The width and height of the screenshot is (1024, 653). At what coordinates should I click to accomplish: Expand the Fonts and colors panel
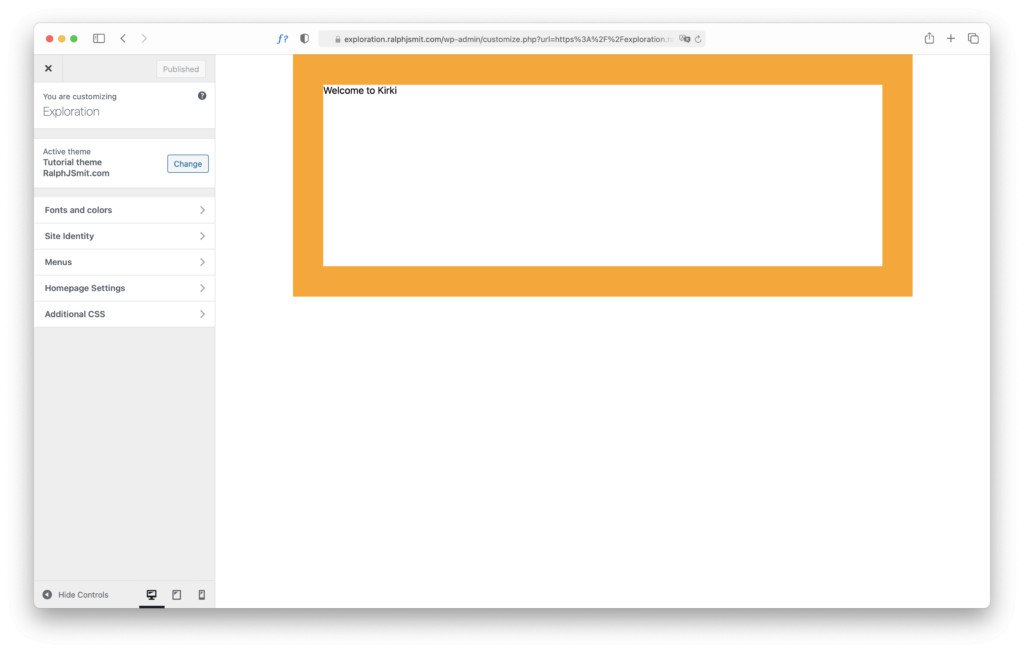(124, 210)
